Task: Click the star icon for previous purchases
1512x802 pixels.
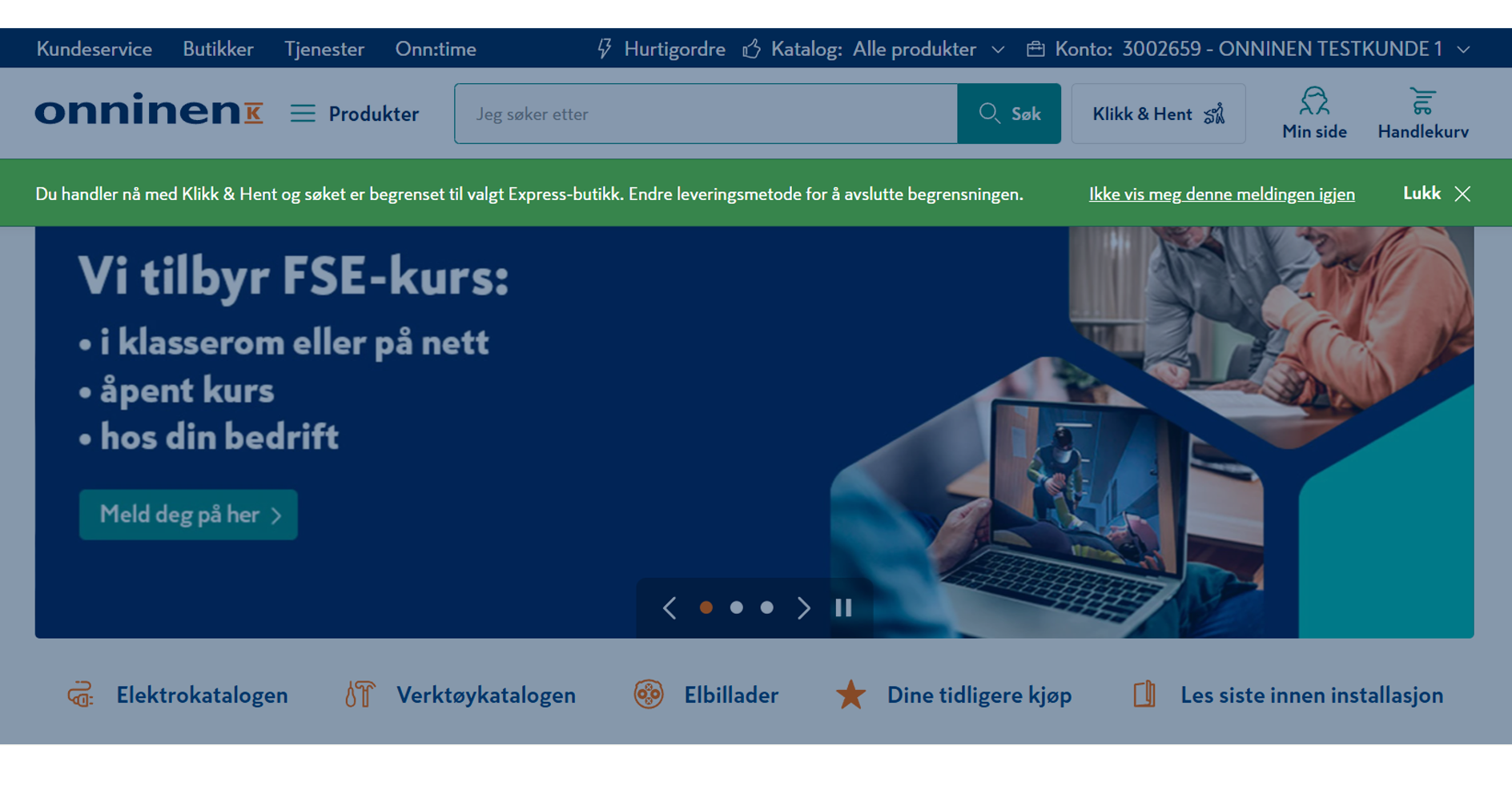Action: tap(850, 695)
